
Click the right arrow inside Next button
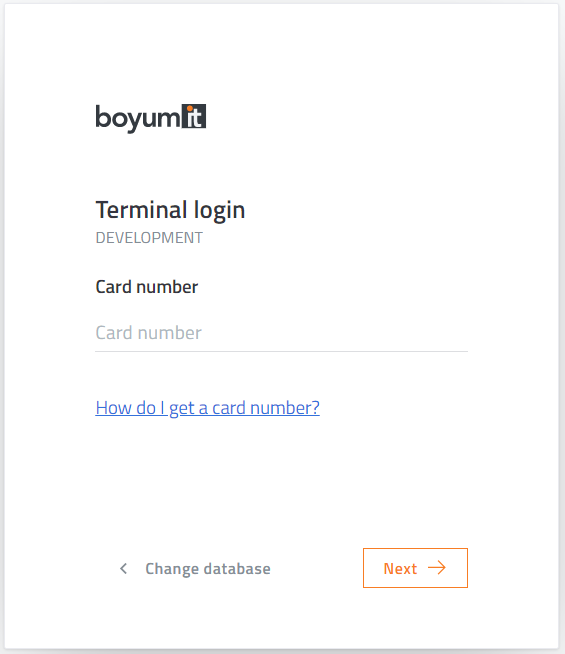(x=437, y=568)
